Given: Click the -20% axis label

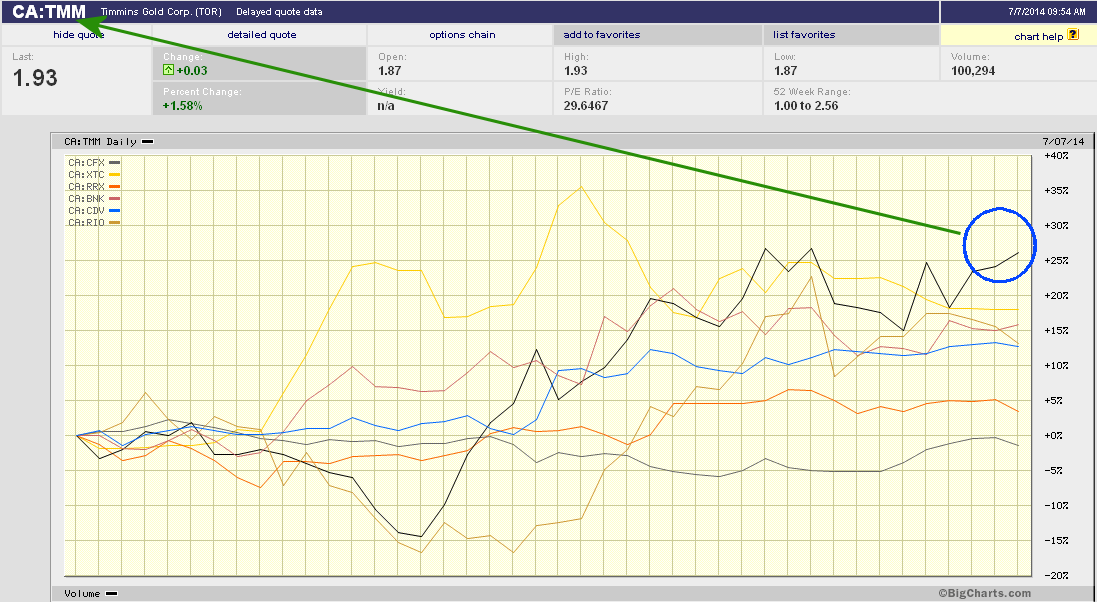Looking at the screenshot, I should pos(1056,575).
